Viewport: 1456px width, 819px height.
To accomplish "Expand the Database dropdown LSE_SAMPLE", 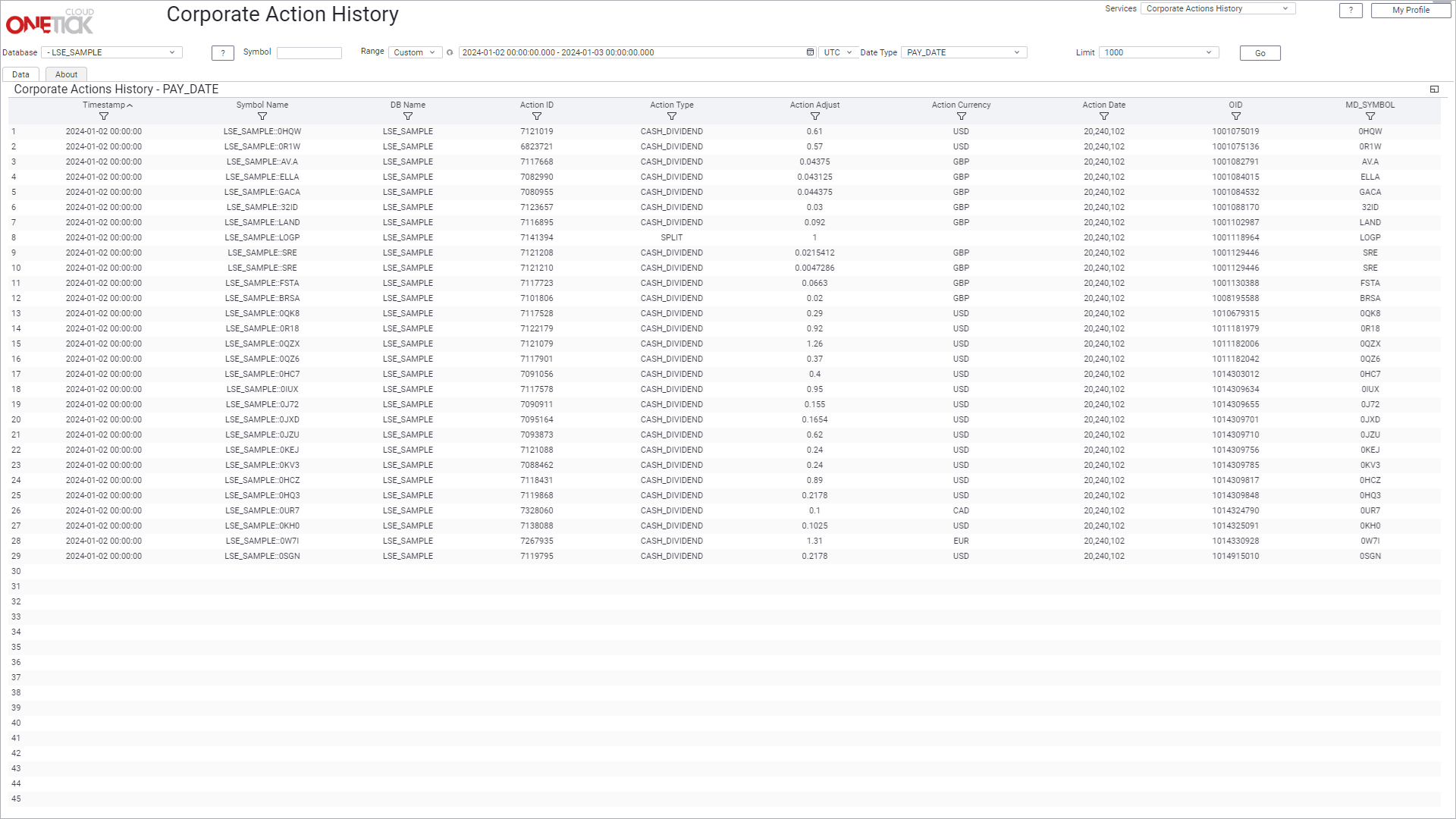I will click(111, 52).
